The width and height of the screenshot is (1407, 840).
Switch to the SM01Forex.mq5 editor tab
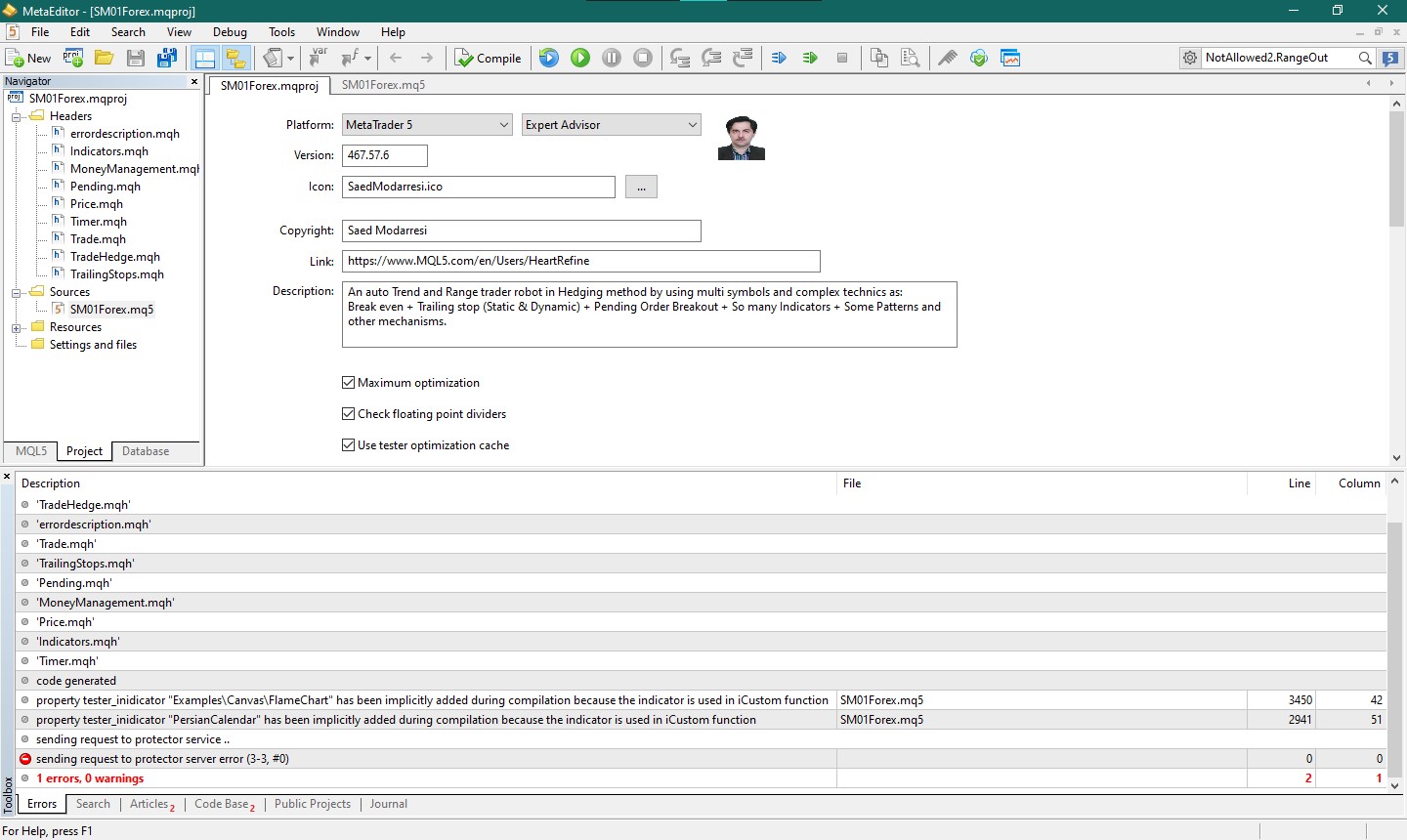tap(383, 85)
